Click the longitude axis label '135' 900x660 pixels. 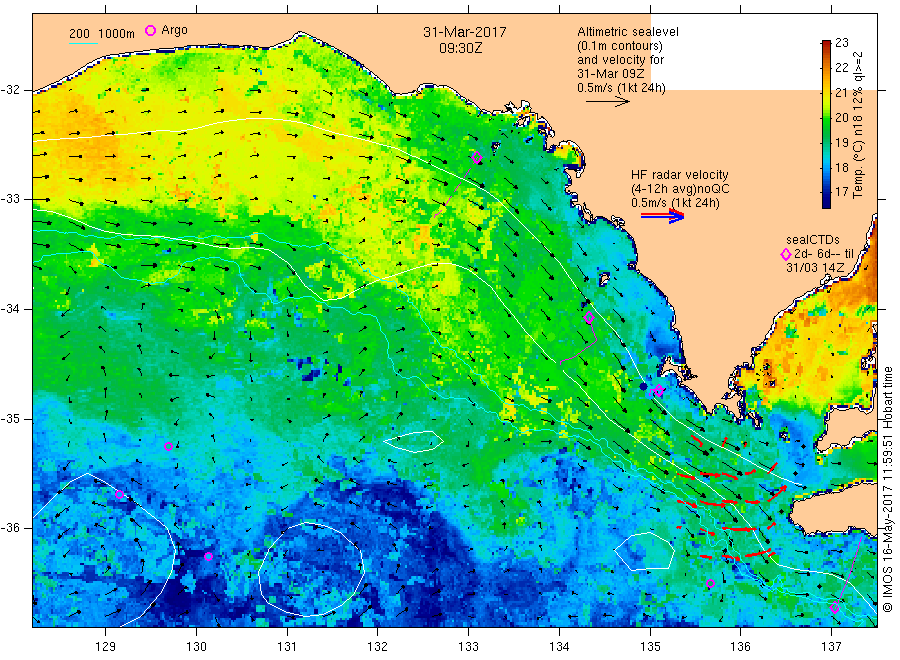click(x=650, y=647)
